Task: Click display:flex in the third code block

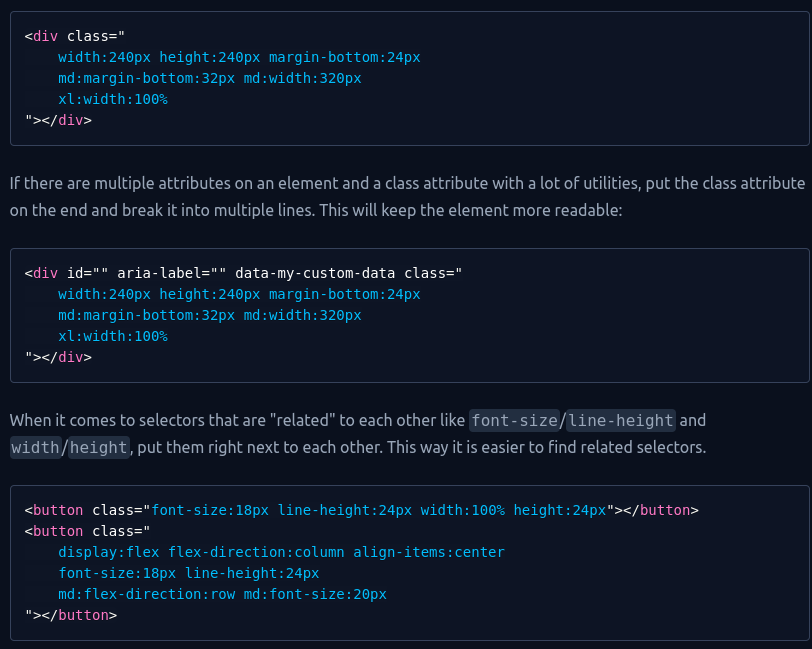Action: click(x=109, y=552)
